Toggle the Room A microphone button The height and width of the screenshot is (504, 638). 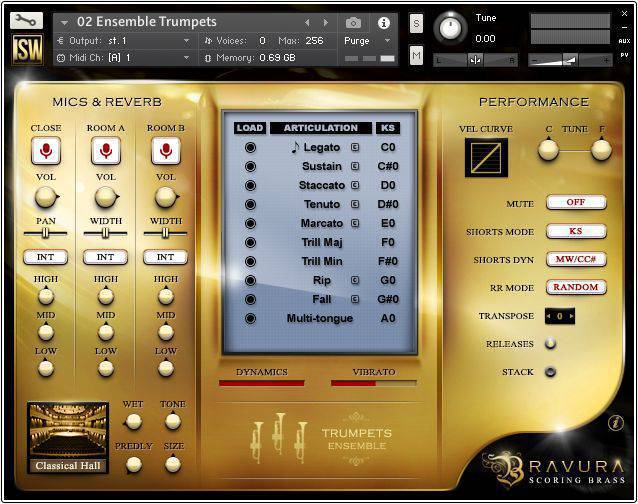point(105,151)
